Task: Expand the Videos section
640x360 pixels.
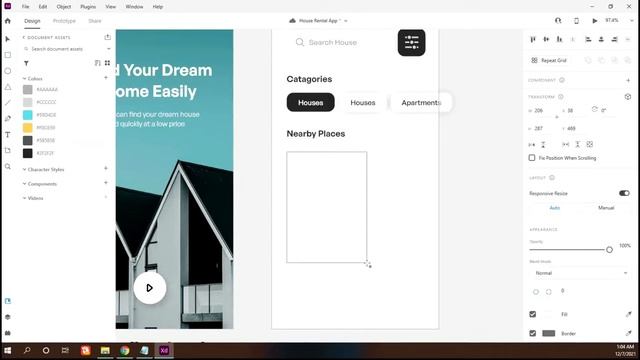Action: [24, 198]
